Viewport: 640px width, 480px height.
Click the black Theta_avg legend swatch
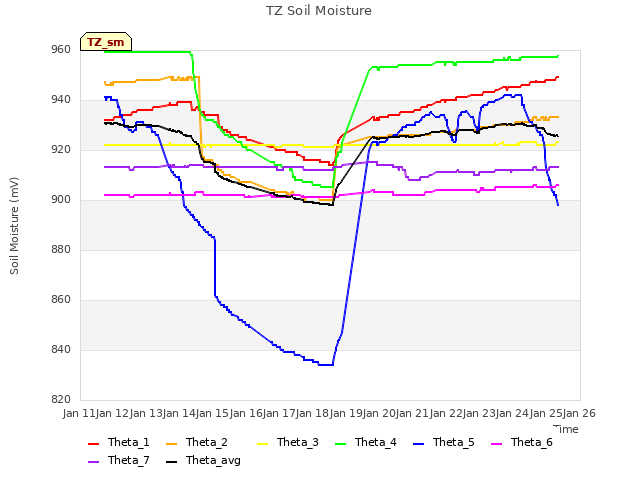point(171,462)
